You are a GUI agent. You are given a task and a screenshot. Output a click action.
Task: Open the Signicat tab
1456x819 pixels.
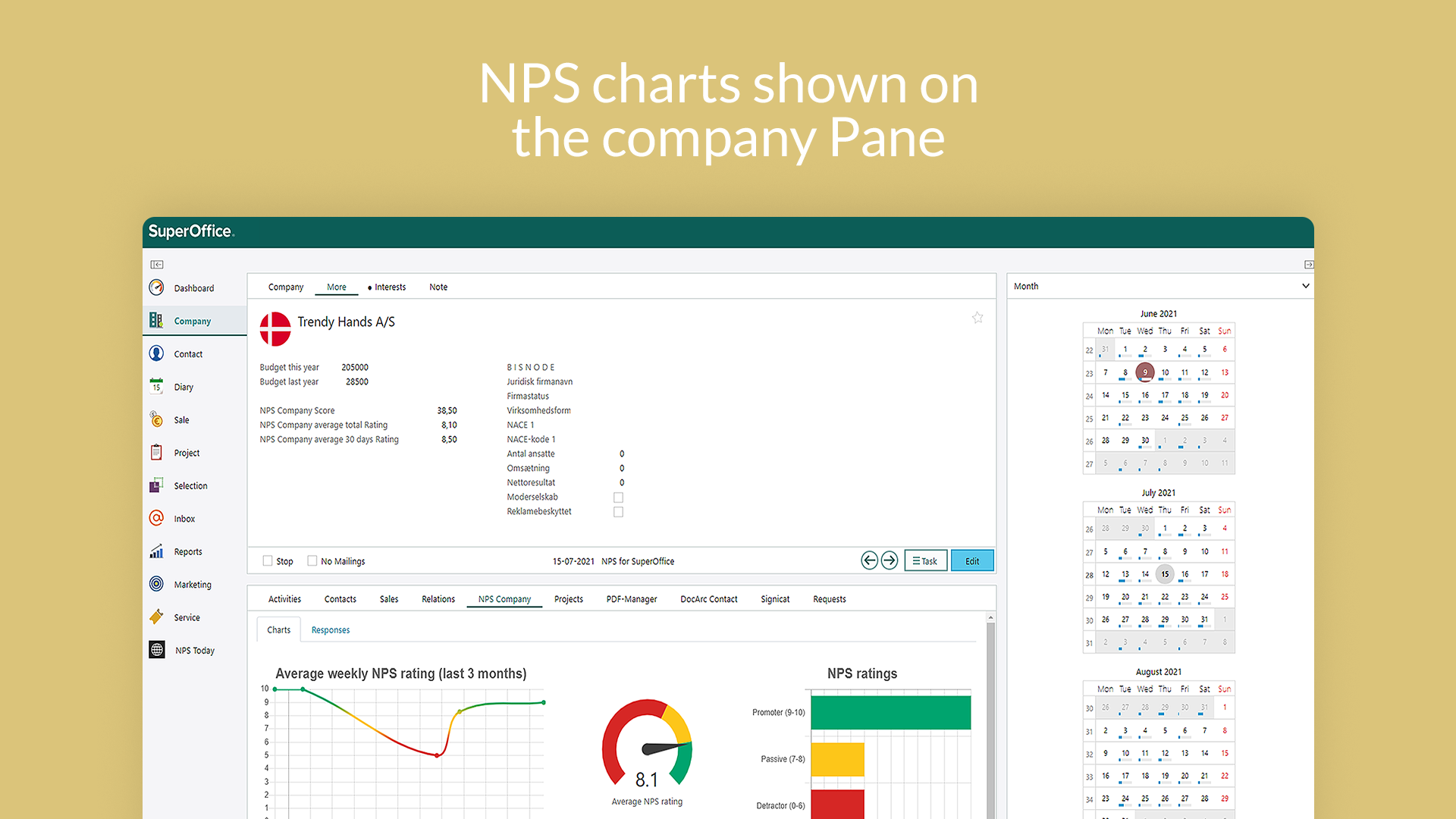[x=775, y=599]
